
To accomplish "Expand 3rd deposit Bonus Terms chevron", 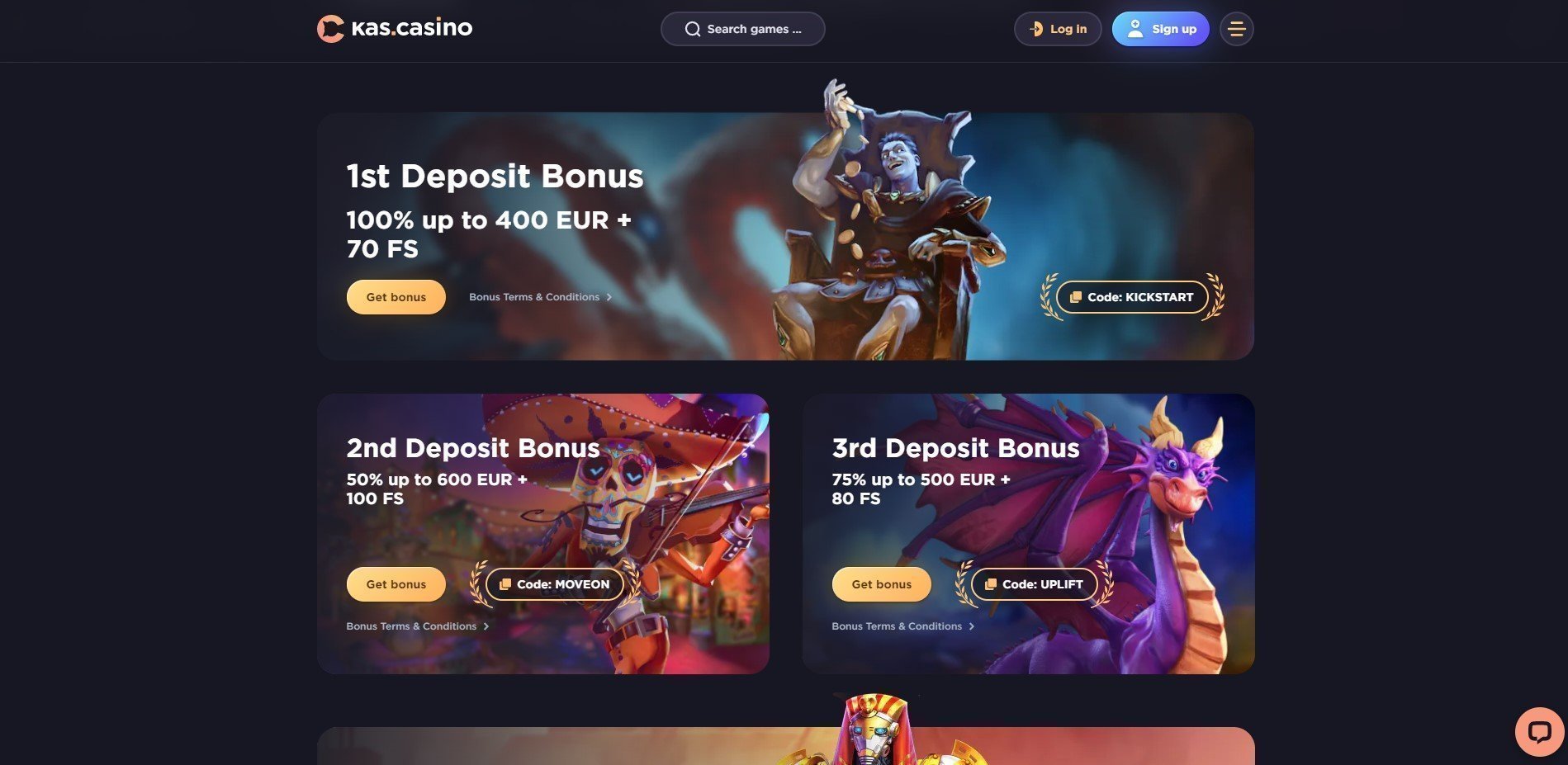I will pyautogui.click(x=972, y=626).
